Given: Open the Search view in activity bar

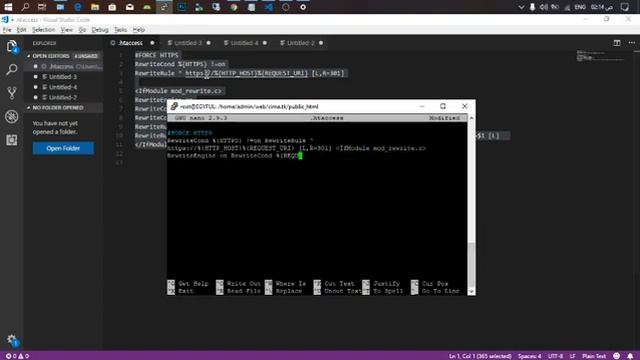Looking at the screenshot, I should pos(12,70).
